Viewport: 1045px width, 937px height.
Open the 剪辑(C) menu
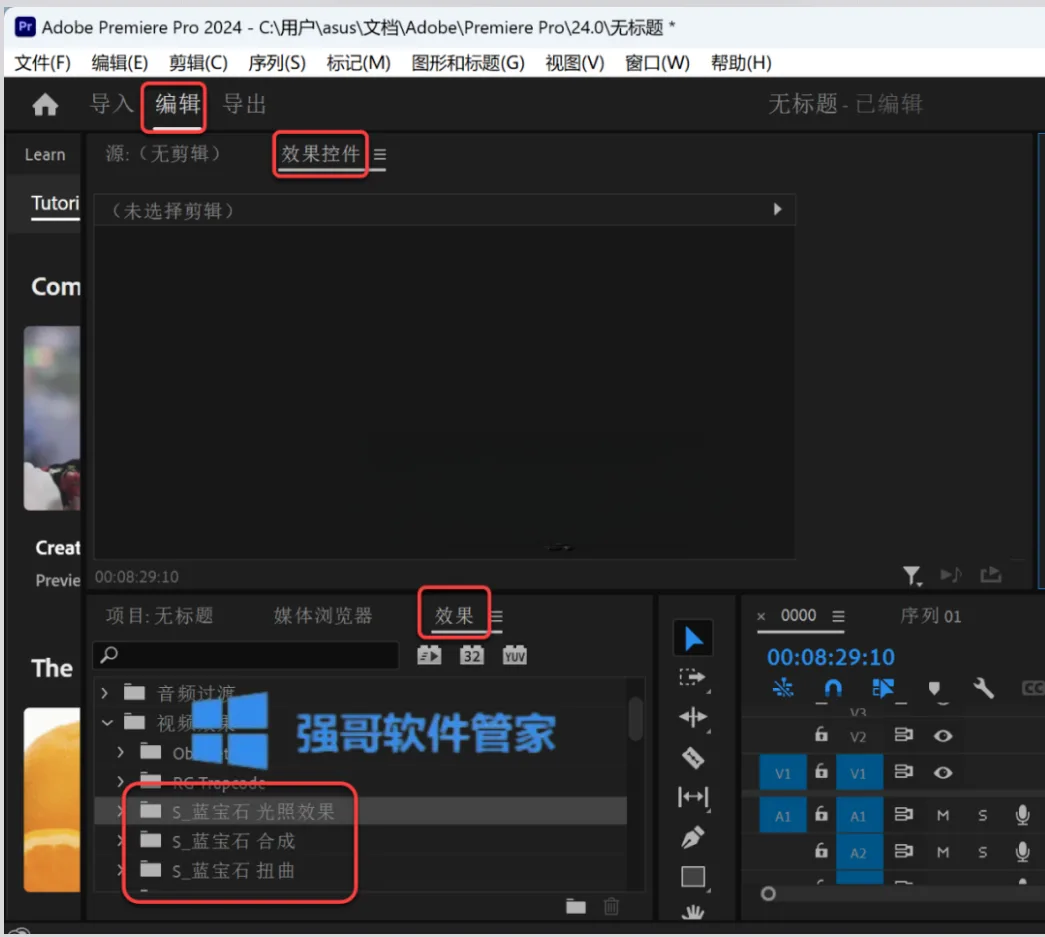[198, 63]
